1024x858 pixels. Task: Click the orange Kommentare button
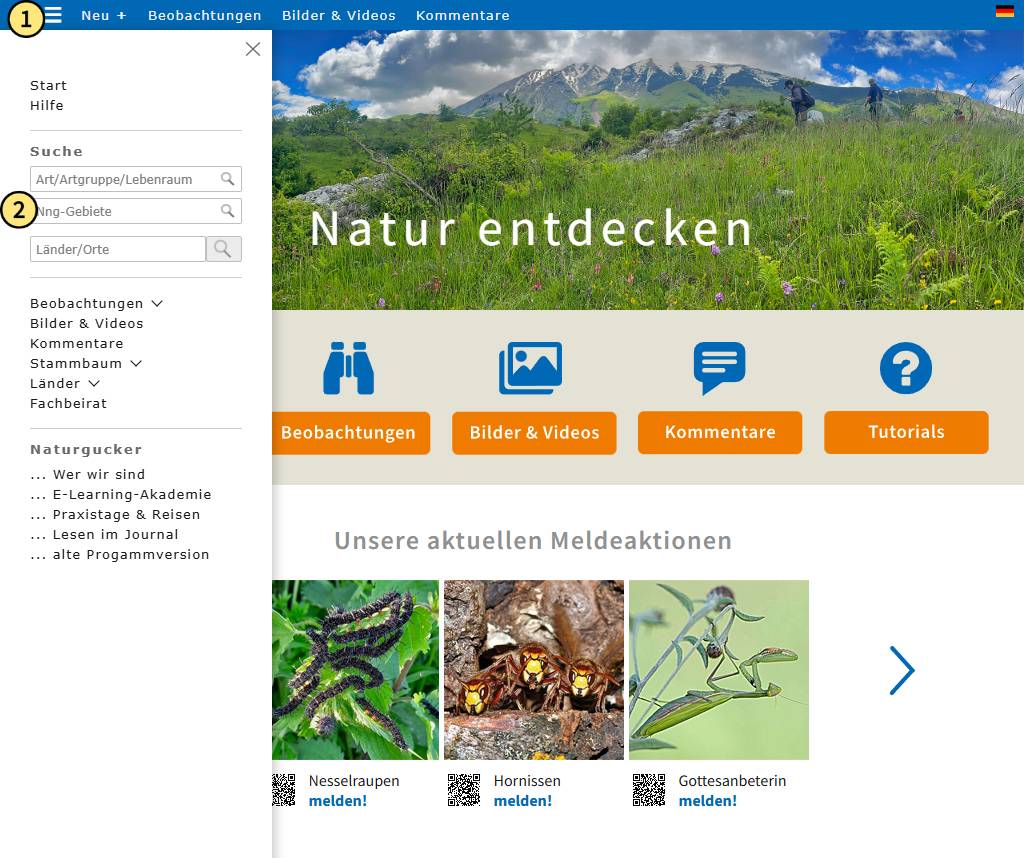click(720, 432)
